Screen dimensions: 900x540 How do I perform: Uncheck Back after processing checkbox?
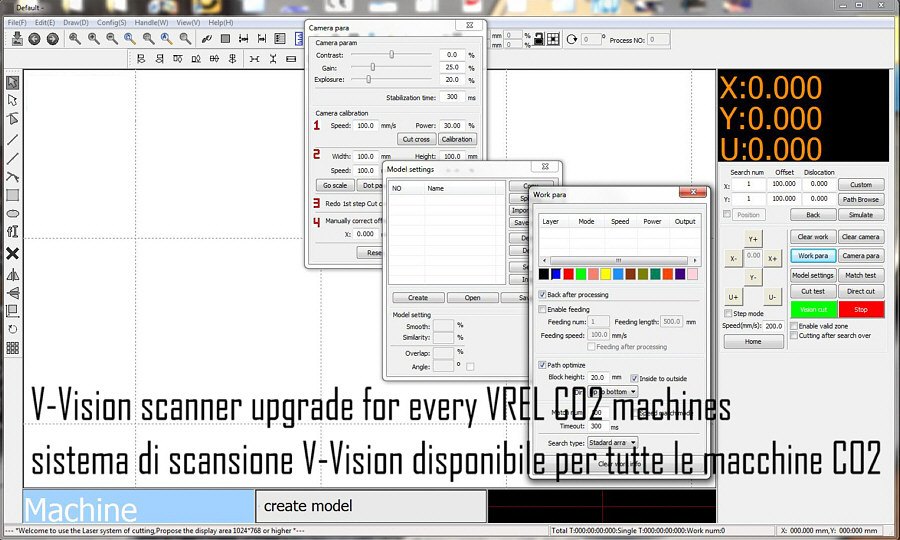click(x=542, y=294)
